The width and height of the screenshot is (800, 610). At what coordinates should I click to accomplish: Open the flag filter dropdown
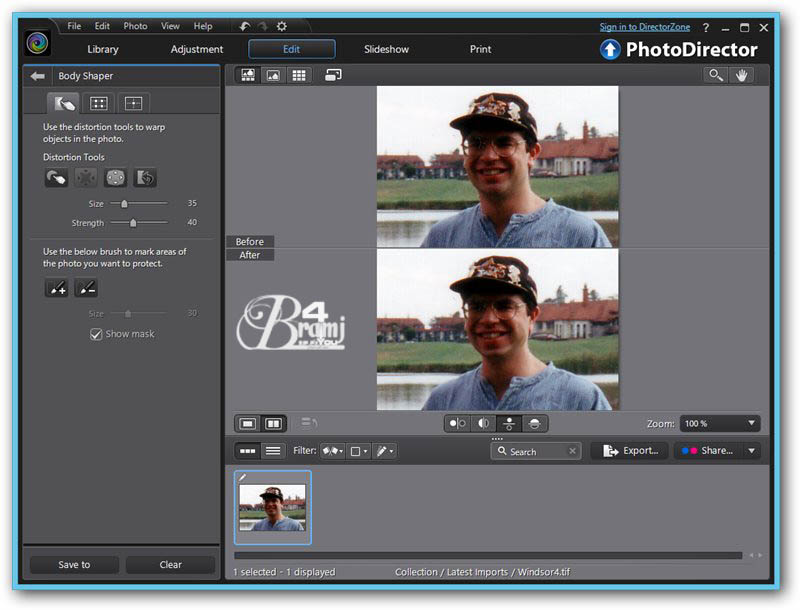pyautogui.click(x=331, y=451)
